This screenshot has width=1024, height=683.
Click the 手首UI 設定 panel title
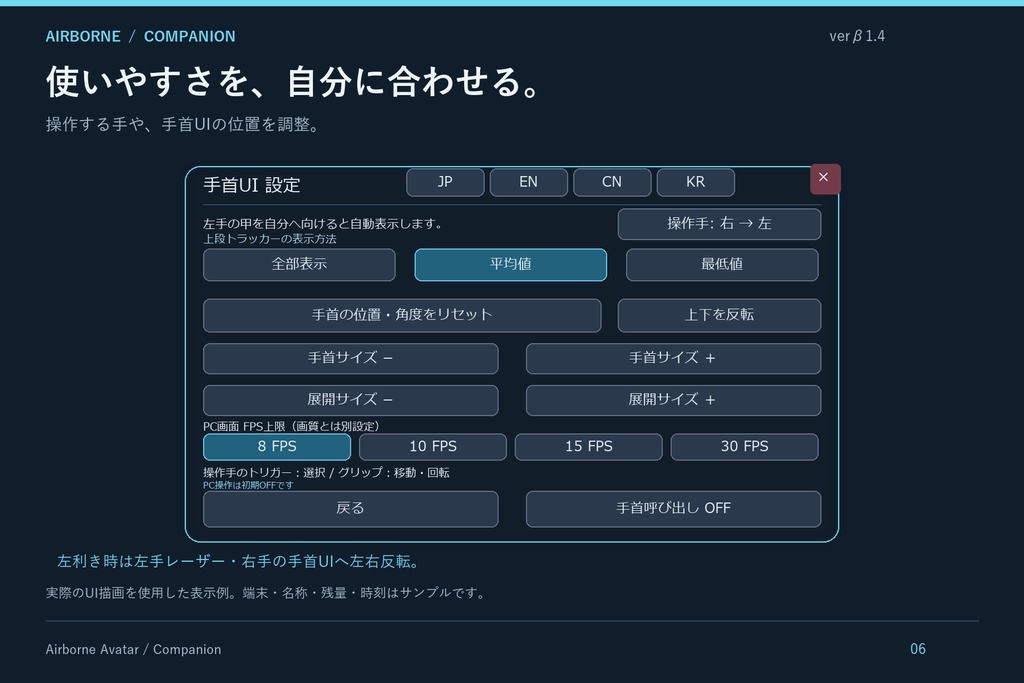click(x=251, y=185)
